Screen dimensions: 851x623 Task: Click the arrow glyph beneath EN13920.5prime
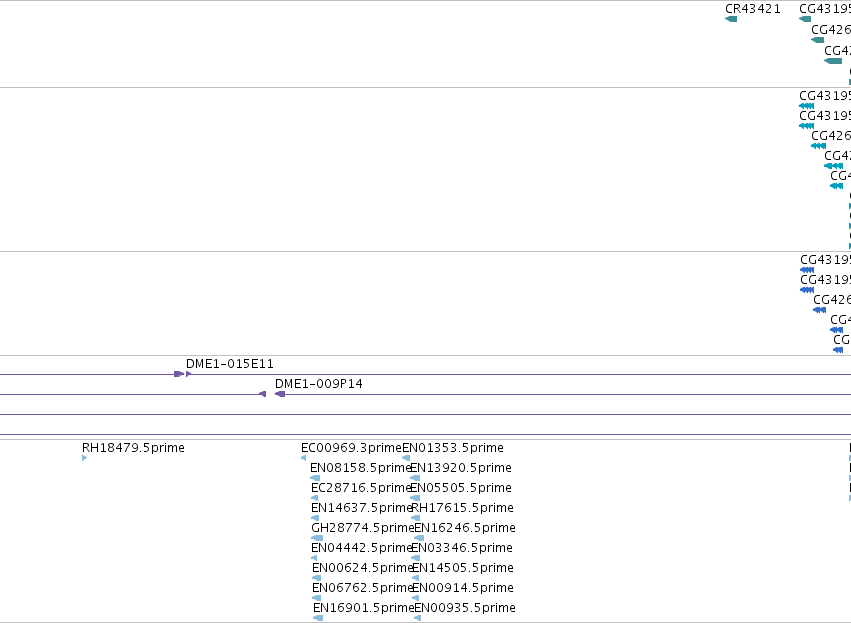tap(415, 478)
